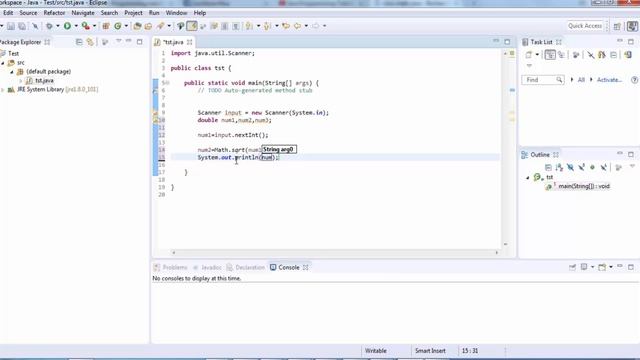
Task: Click the Back navigation arrow icon
Action: click(x=298, y=26)
